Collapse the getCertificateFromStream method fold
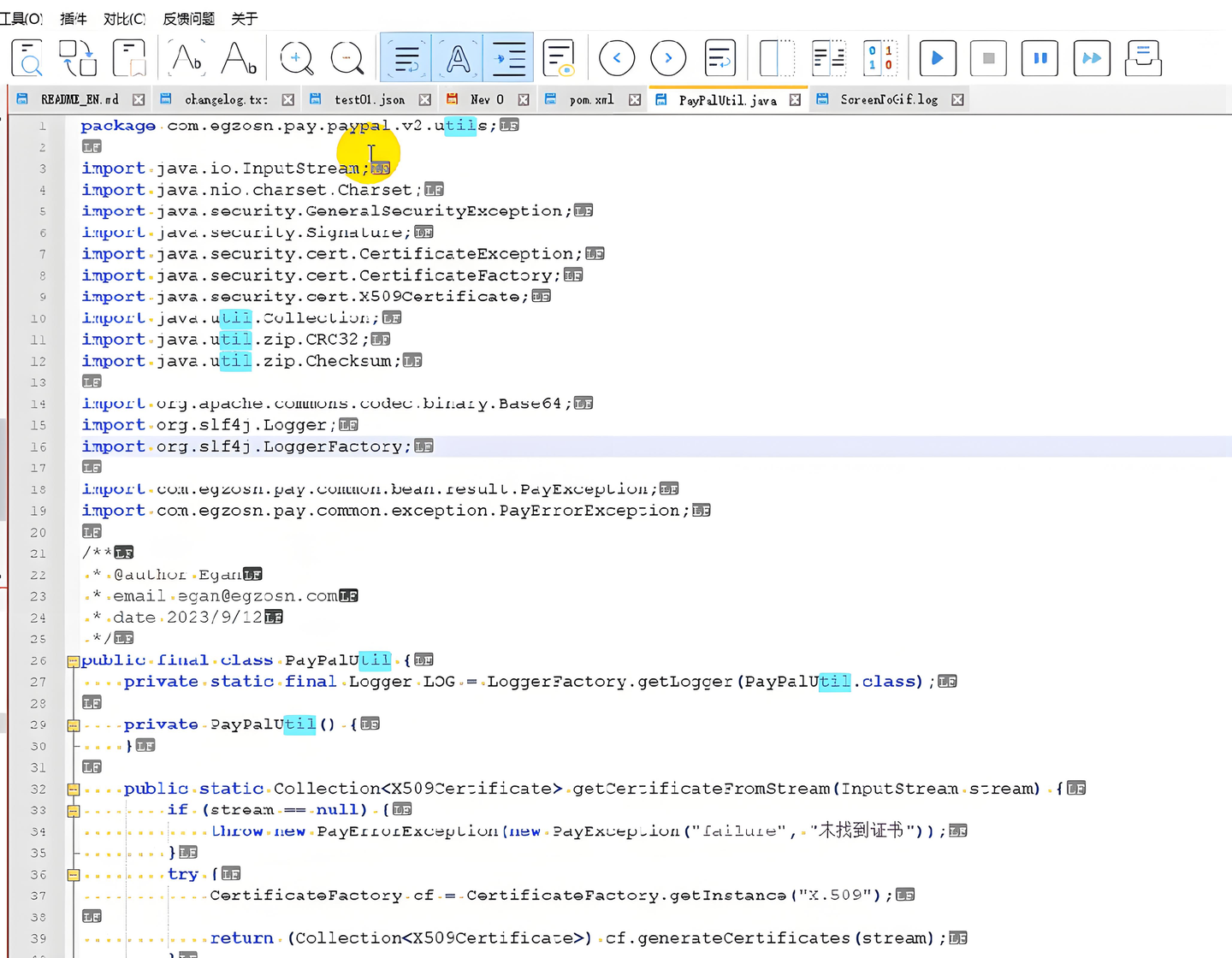Viewport: 1232px width, 958px height. (73, 789)
